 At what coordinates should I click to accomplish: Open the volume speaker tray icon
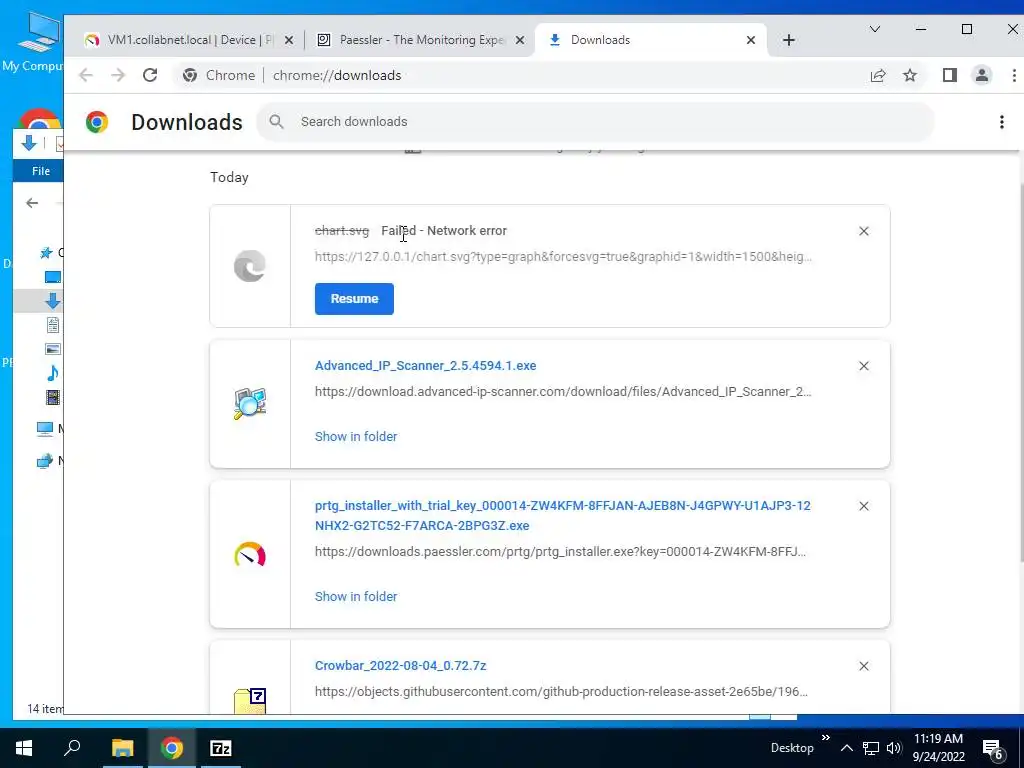coord(893,748)
